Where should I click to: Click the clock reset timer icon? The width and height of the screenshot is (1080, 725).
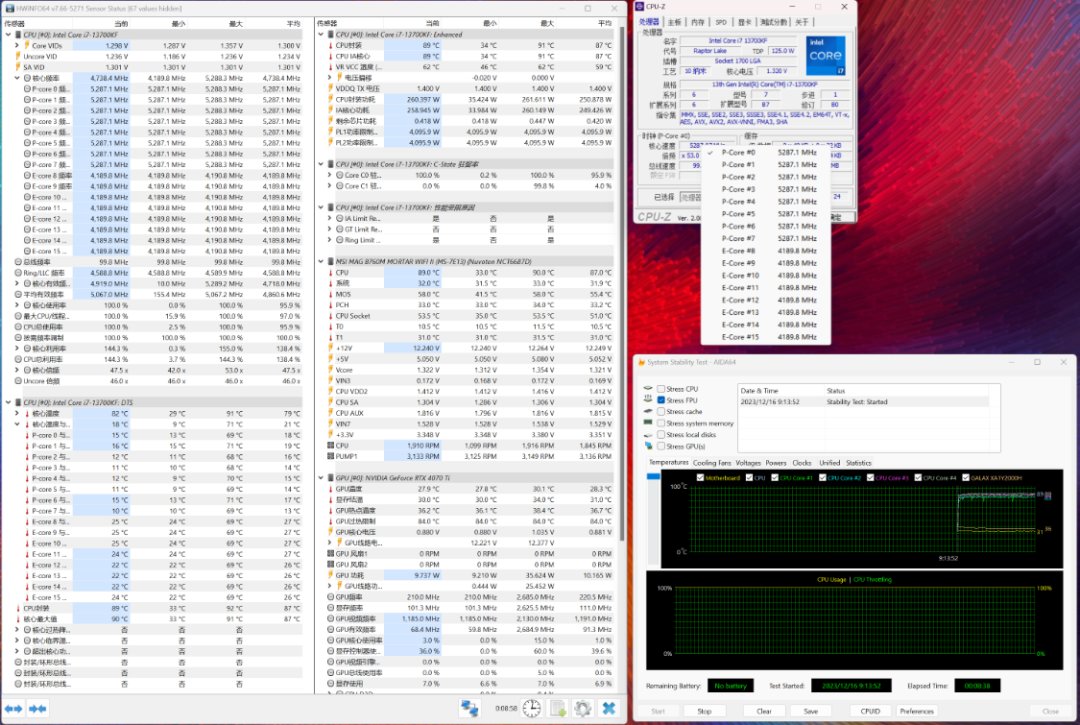[532, 708]
